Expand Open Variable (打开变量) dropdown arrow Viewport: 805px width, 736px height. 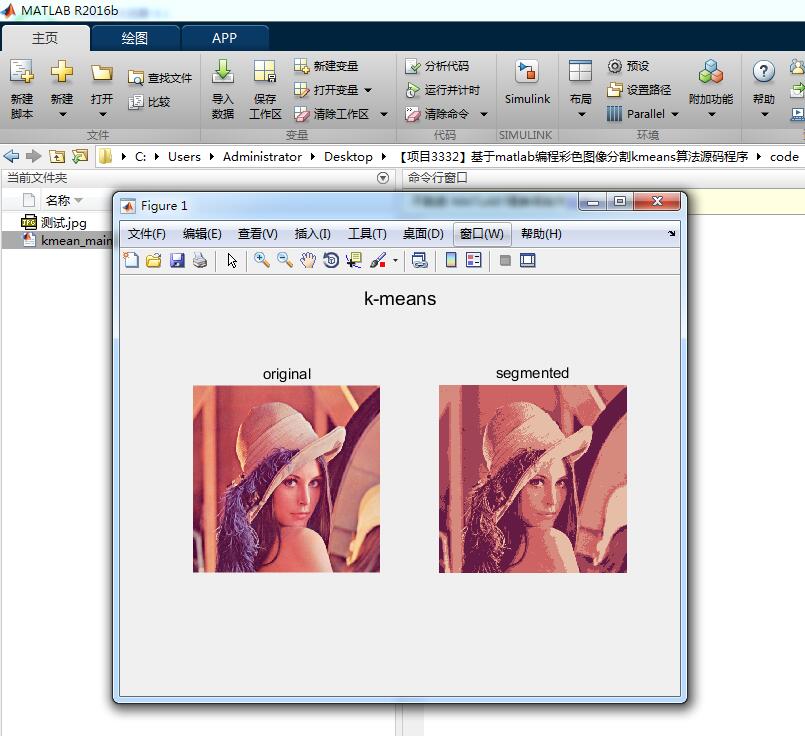click(368, 90)
